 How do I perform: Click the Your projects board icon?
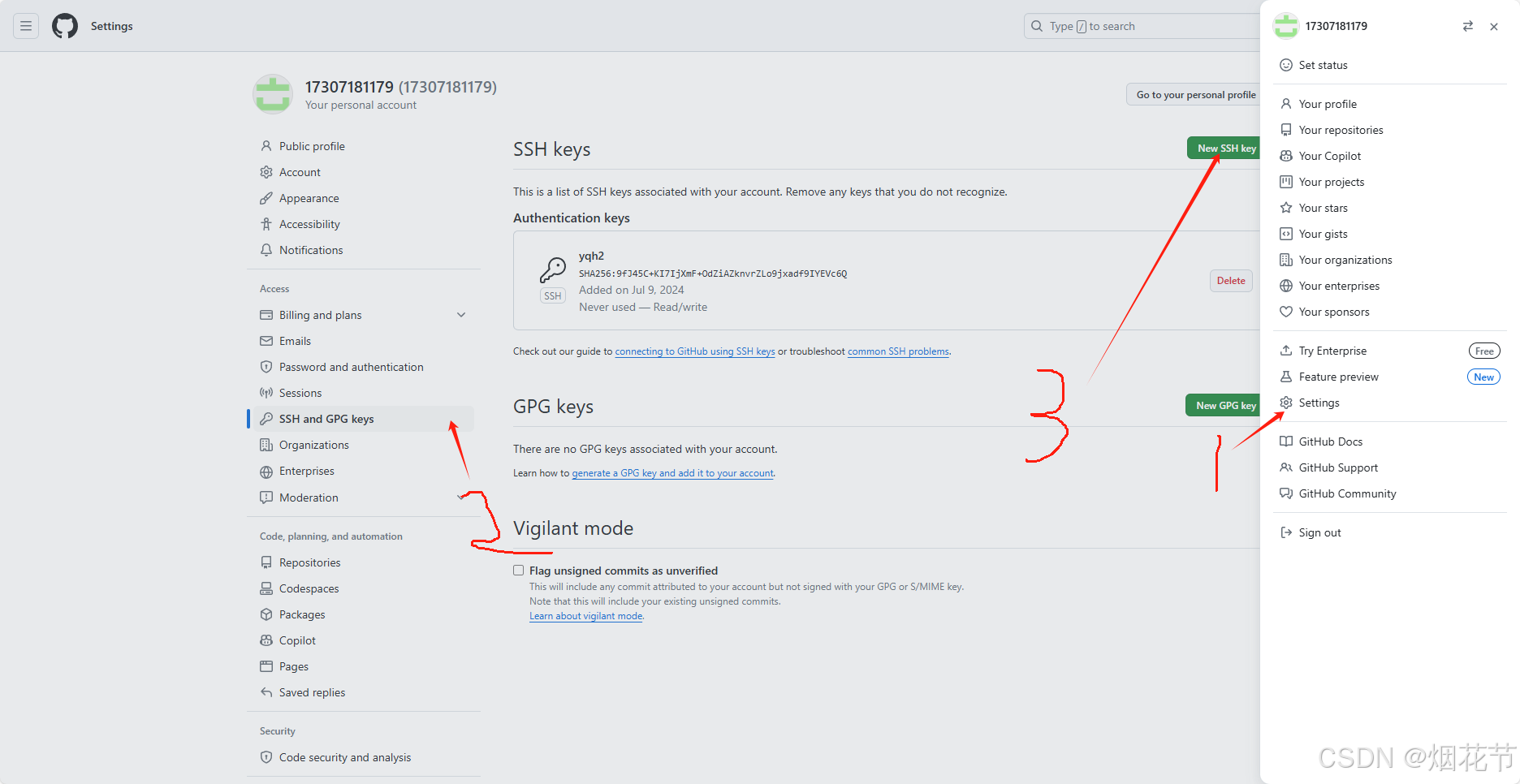[x=1286, y=182]
